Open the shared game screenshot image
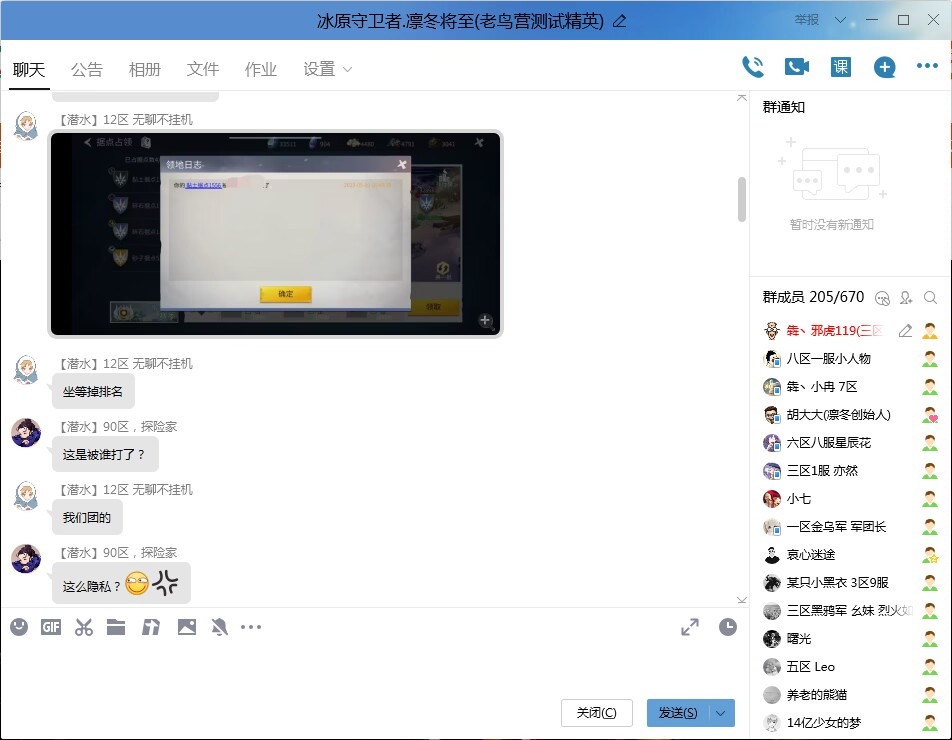The width and height of the screenshot is (952, 740). (275, 234)
